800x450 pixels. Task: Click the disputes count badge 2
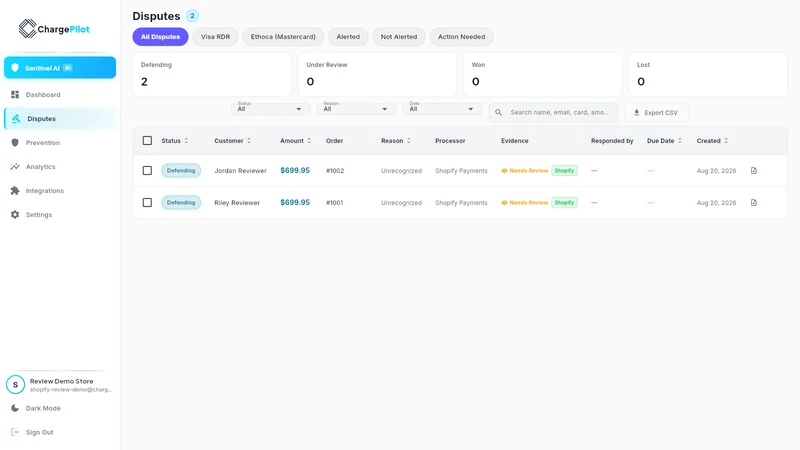tap(192, 16)
